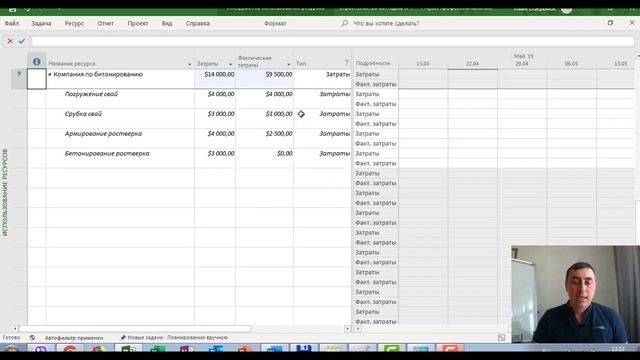The width and height of the screenshot is (640, 360).
Task: Click the filter icon in the Тип column header
Action: click(347, 63)
